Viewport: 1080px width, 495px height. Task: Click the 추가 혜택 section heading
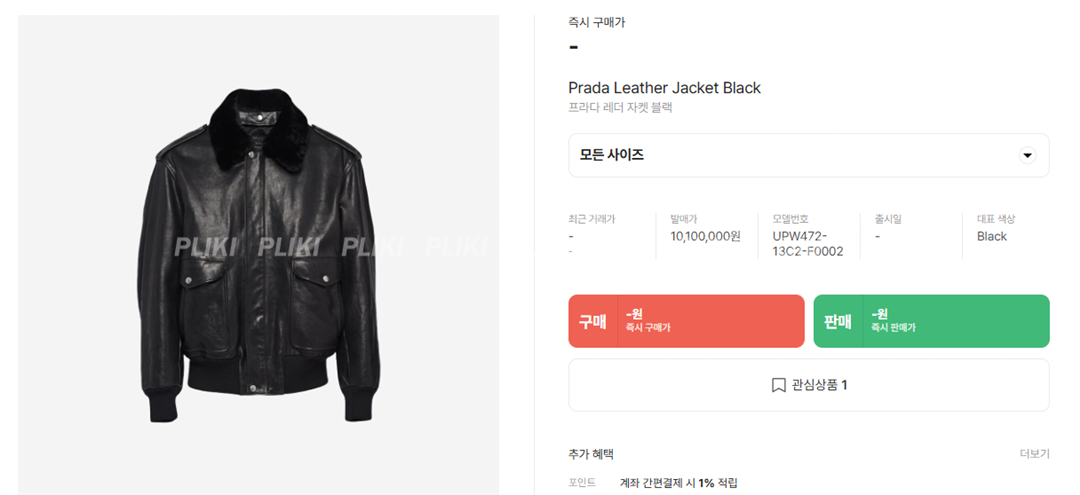click(590, 454)
